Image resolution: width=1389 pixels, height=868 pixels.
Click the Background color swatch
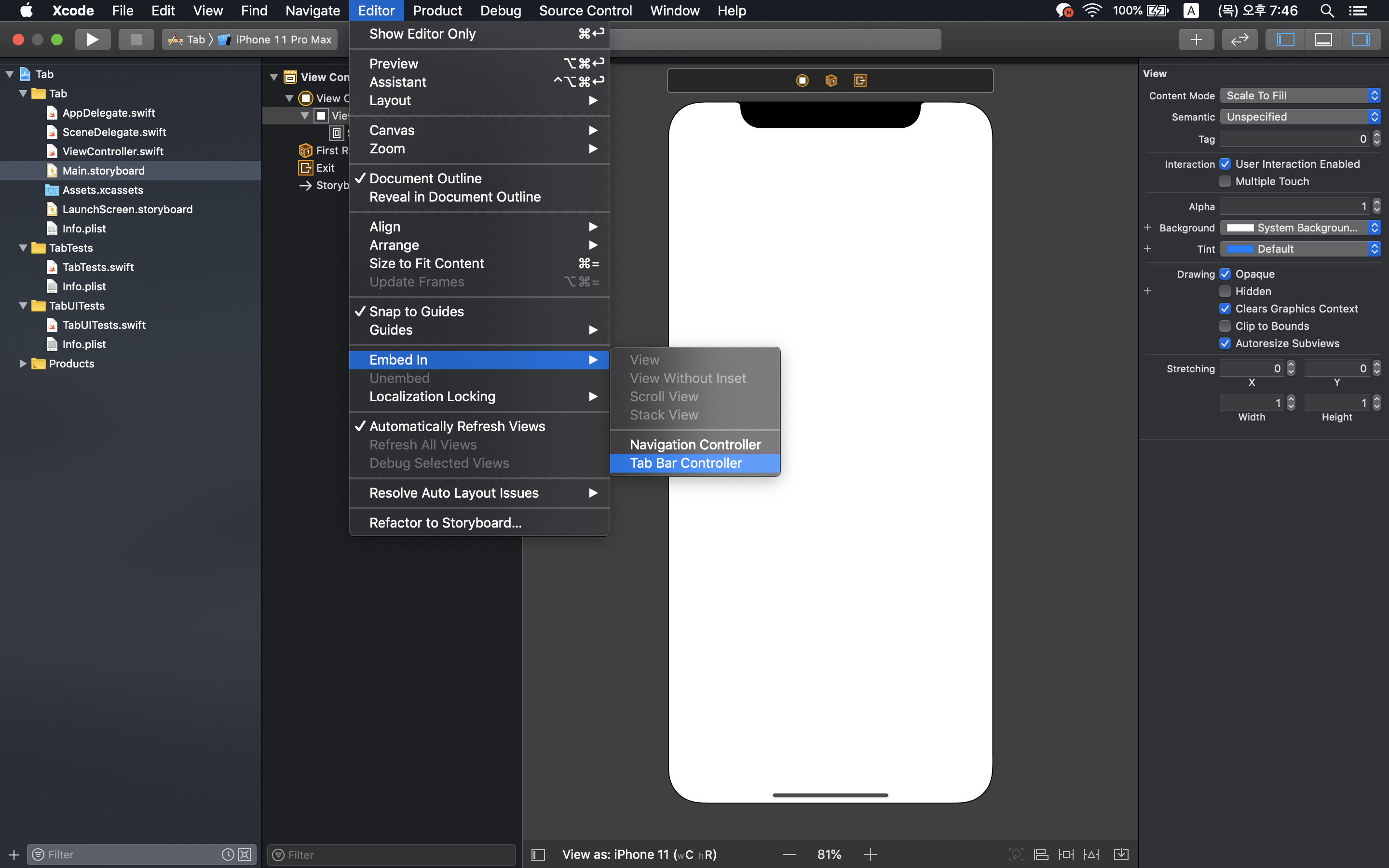point(1240,228)
